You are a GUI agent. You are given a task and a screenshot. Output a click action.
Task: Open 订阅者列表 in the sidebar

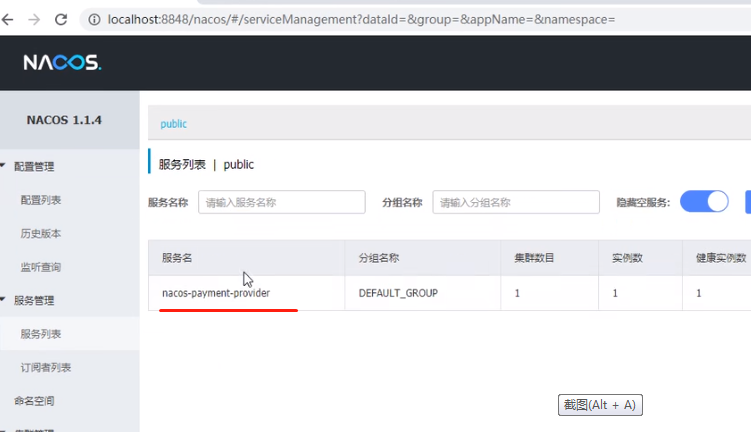click(46, 367)
